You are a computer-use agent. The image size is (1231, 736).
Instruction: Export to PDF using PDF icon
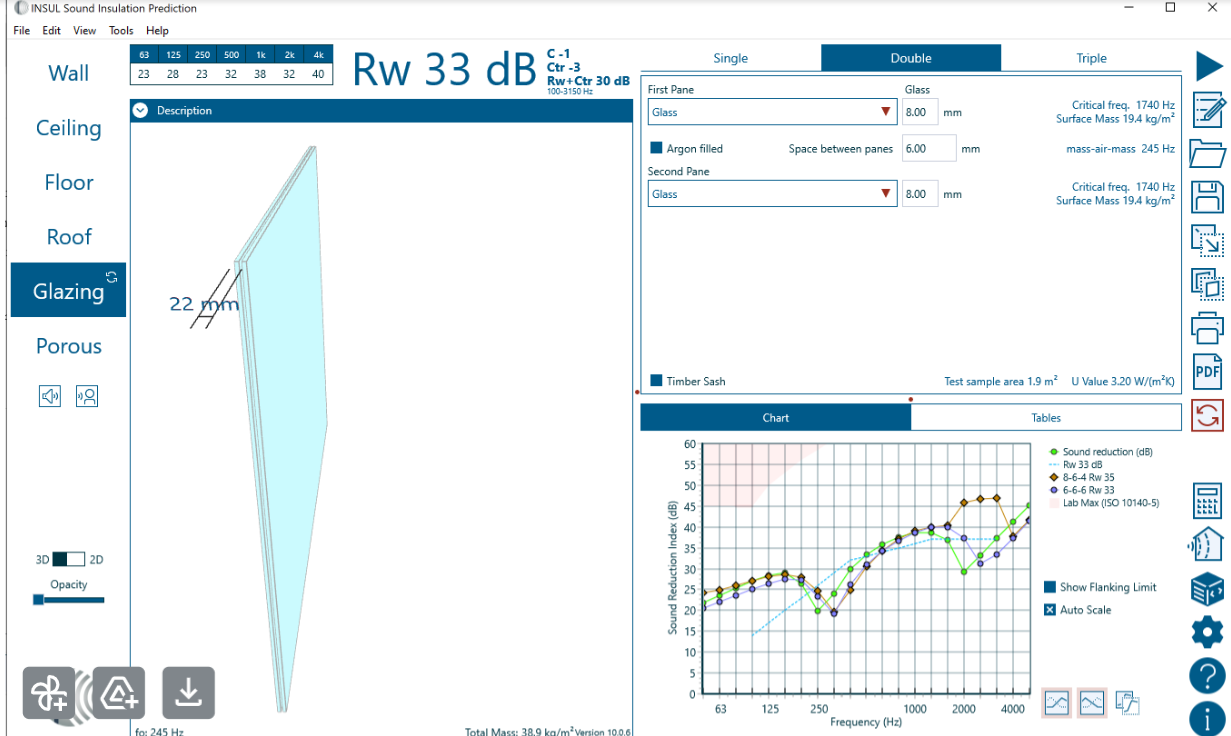click(x=1208, y=371)
